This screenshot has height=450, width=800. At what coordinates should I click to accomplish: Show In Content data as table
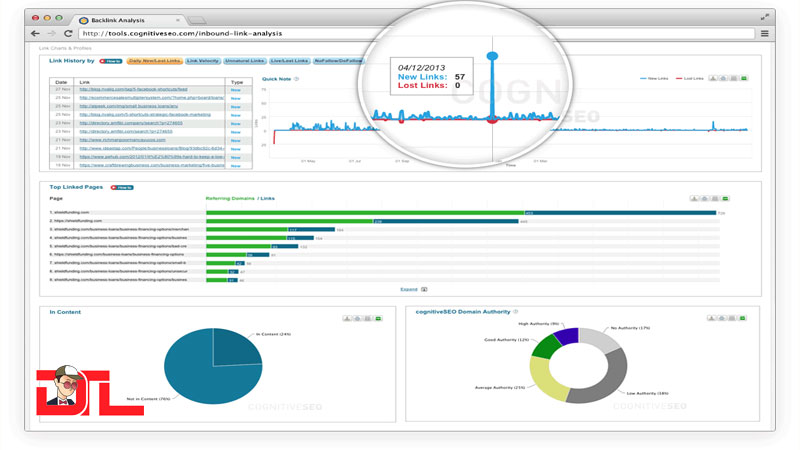pyautogui.click(x=367, y=318)
